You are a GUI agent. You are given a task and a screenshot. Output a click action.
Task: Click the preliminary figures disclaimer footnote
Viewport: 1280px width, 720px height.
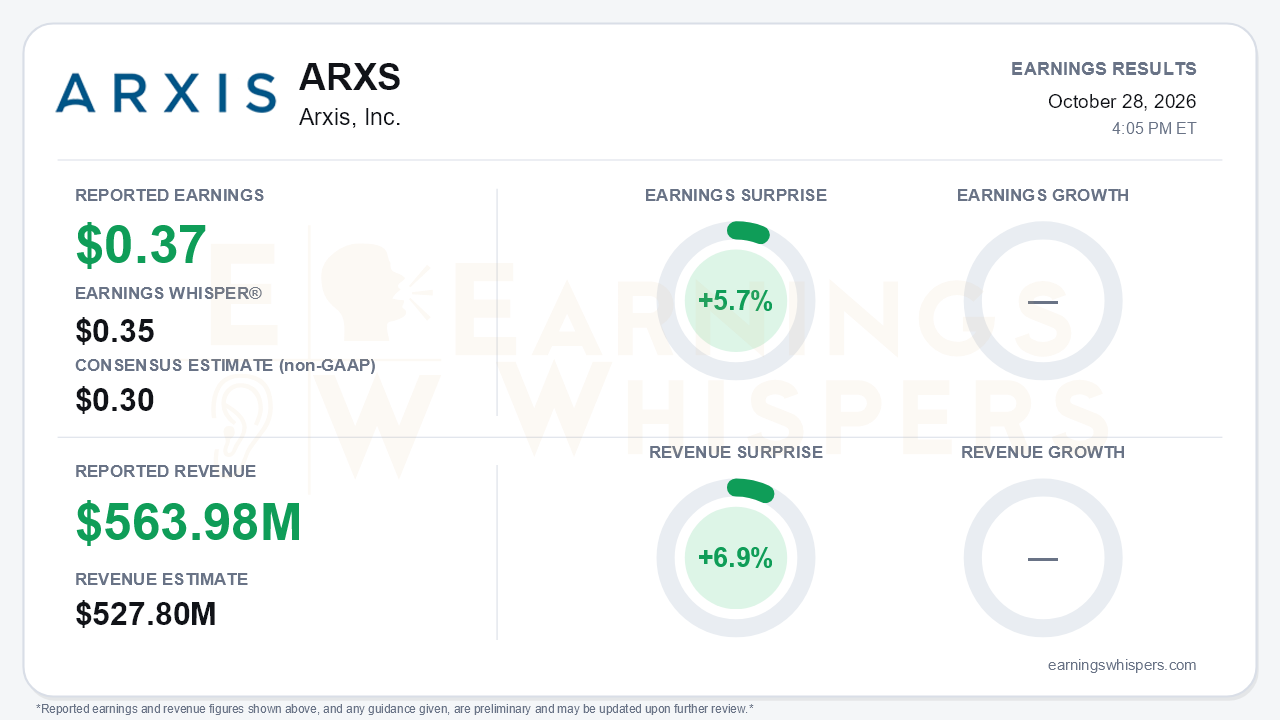395,709
